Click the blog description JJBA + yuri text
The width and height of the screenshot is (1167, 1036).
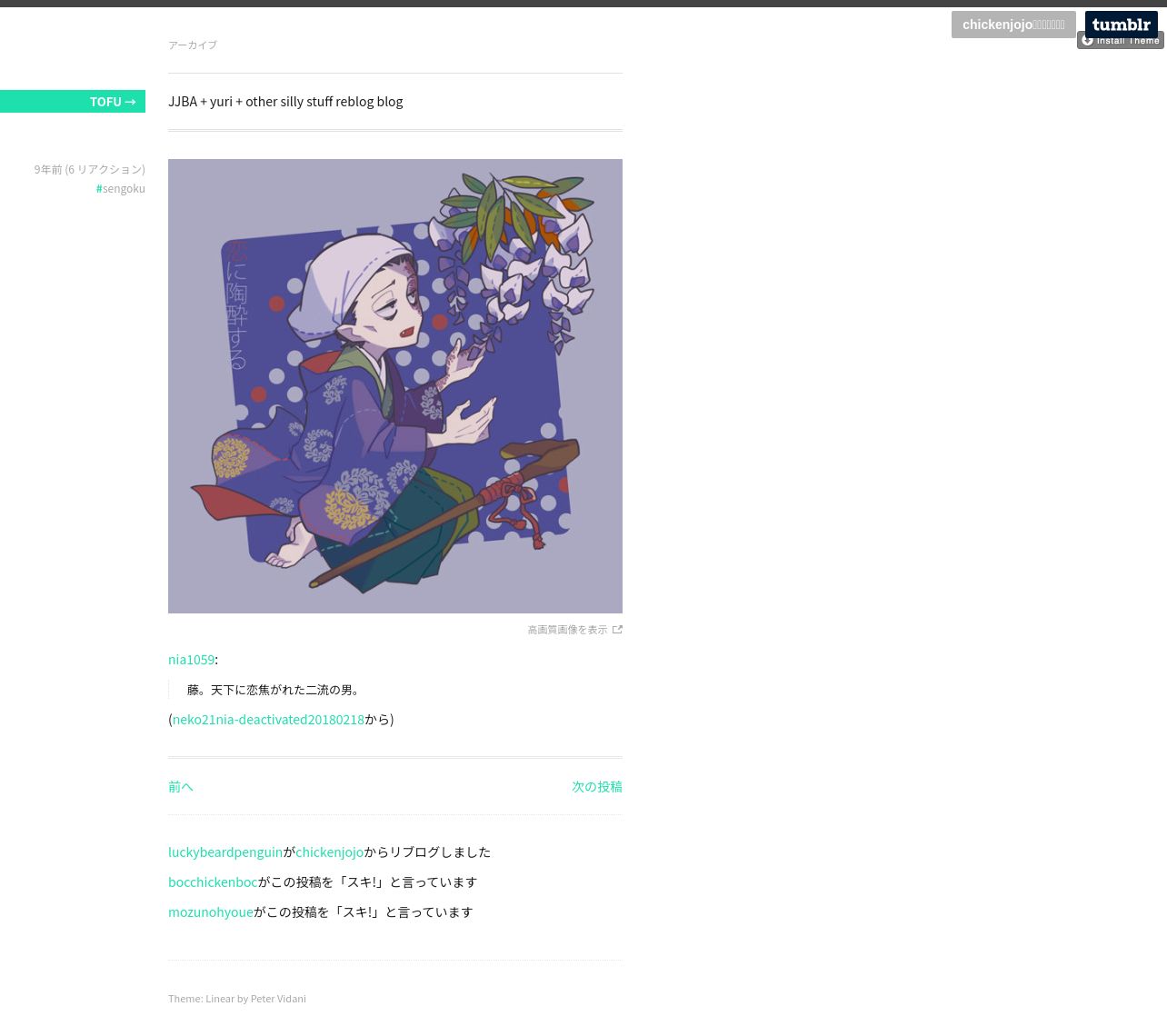tap(285, 102)
